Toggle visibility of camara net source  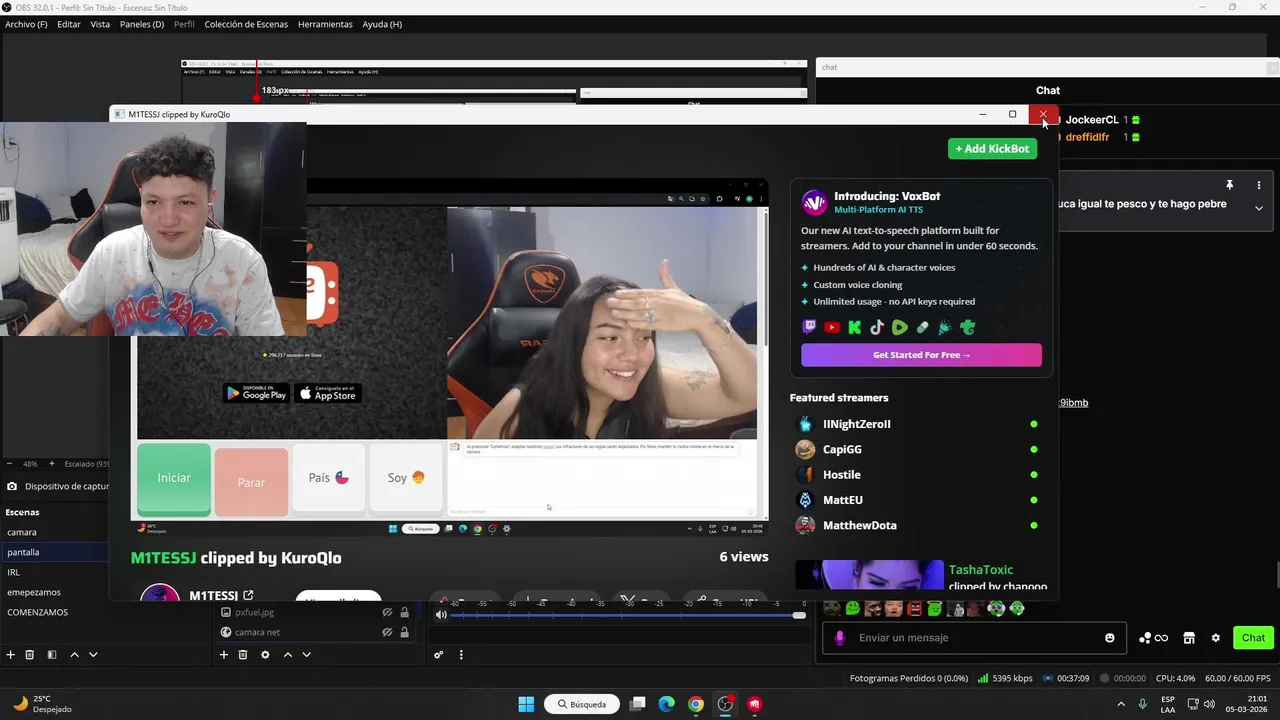click(387, 632)
